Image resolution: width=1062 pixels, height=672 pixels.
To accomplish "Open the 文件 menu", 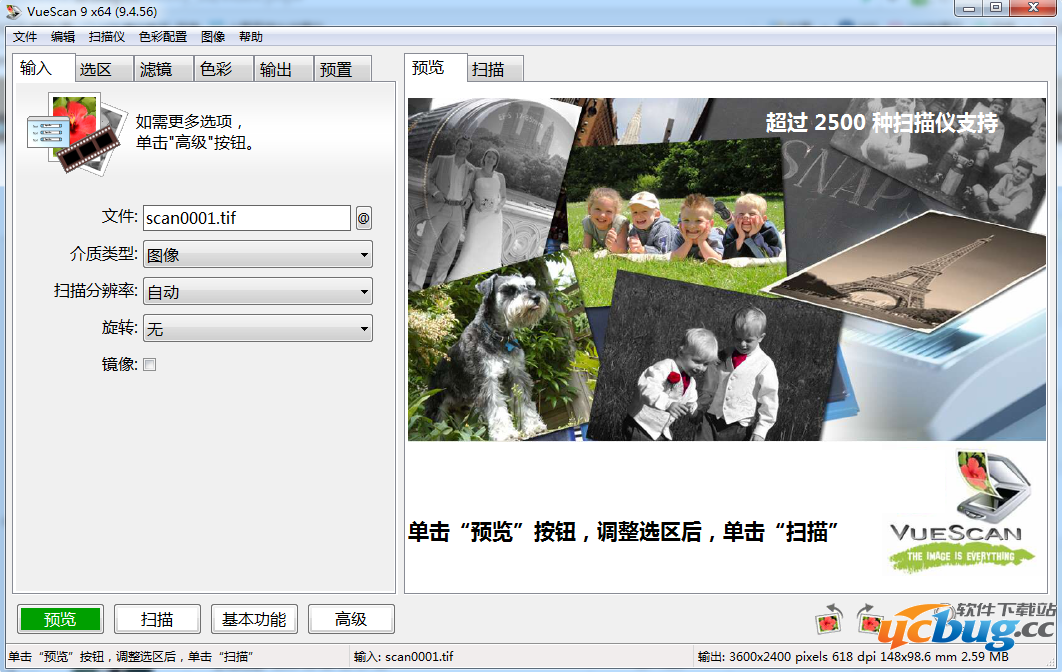I will click(25, 36).
